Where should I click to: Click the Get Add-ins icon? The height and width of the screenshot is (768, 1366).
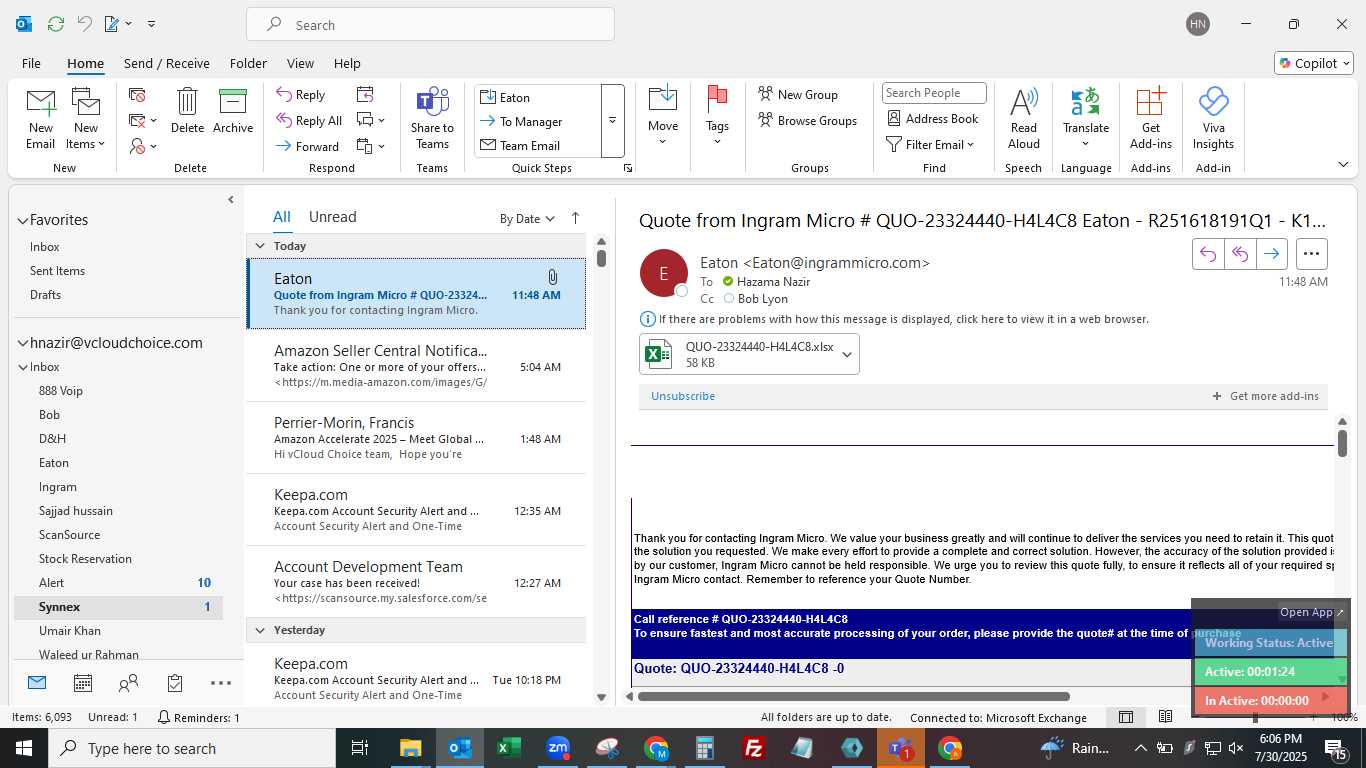pos(1151,101)
